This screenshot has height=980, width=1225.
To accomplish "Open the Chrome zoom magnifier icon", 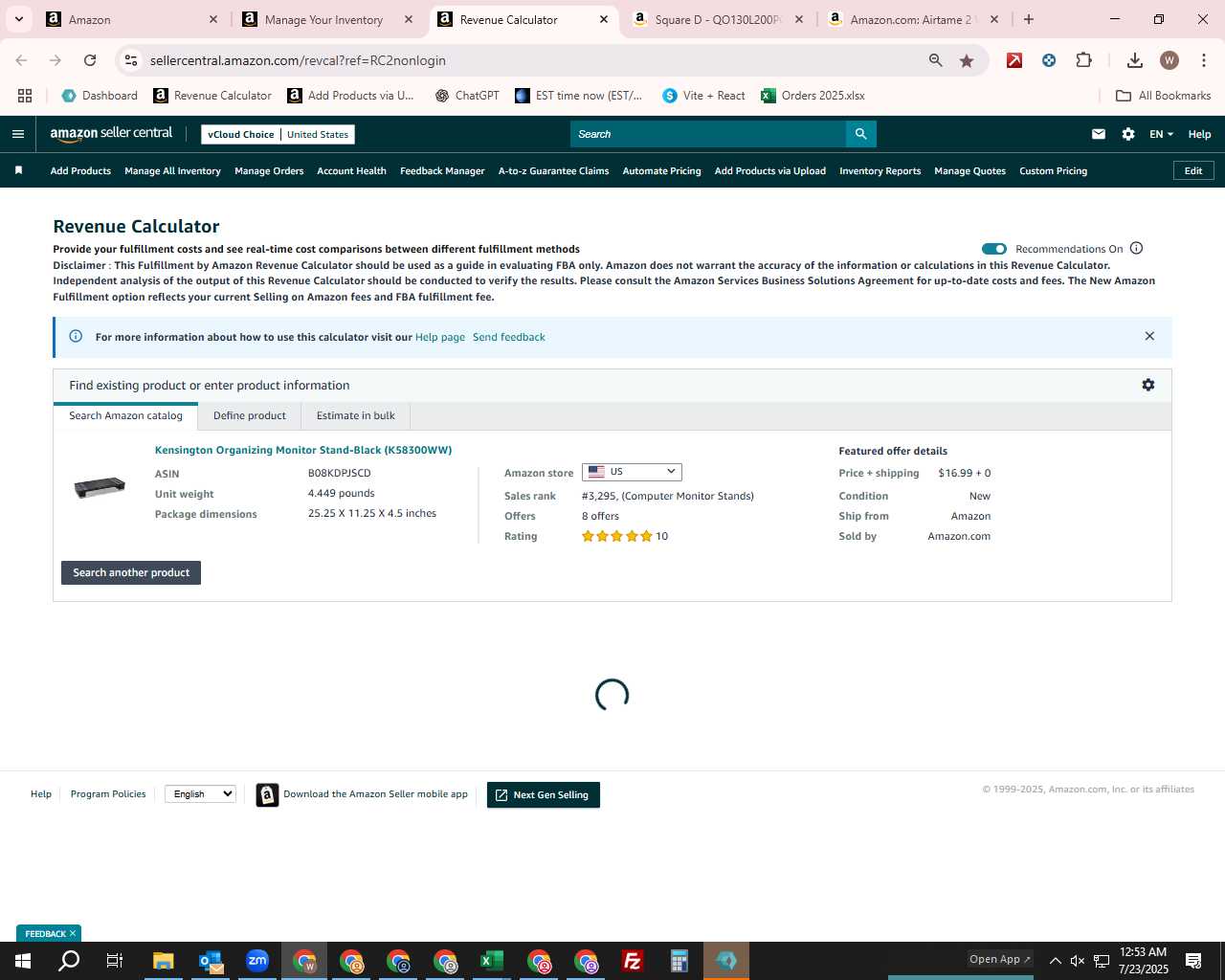I will (x=936, y=60).
